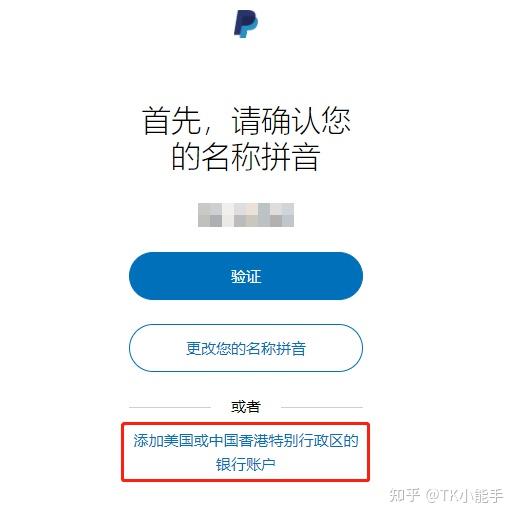Click the 首先，请确认您 heading line
Image resolution: width=517 pixels, height=518 pixels.
pos(246,121)
